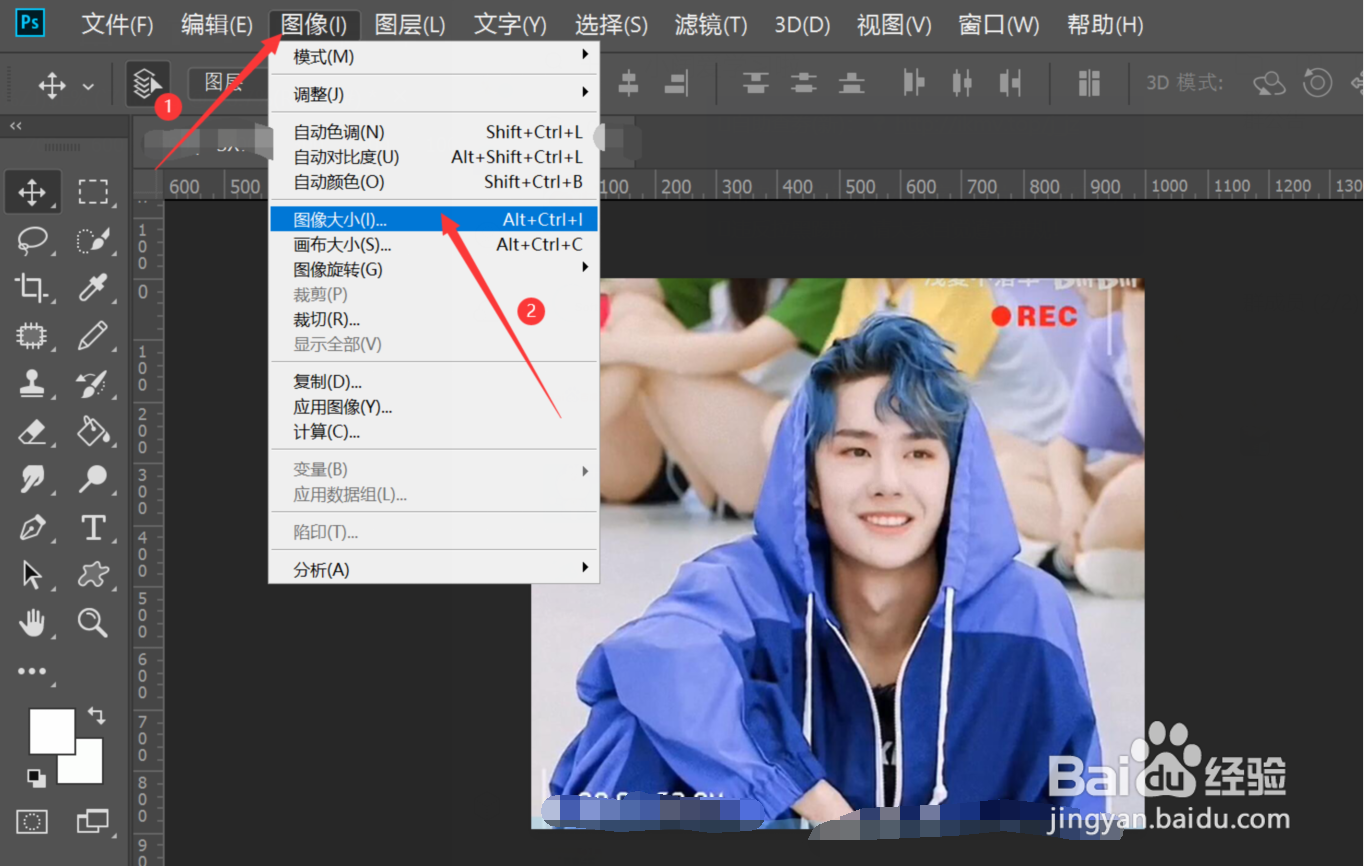Viewport: 1364px width, 866px height.
Task: Reset to default black and white colors
Action: point(37,779)
